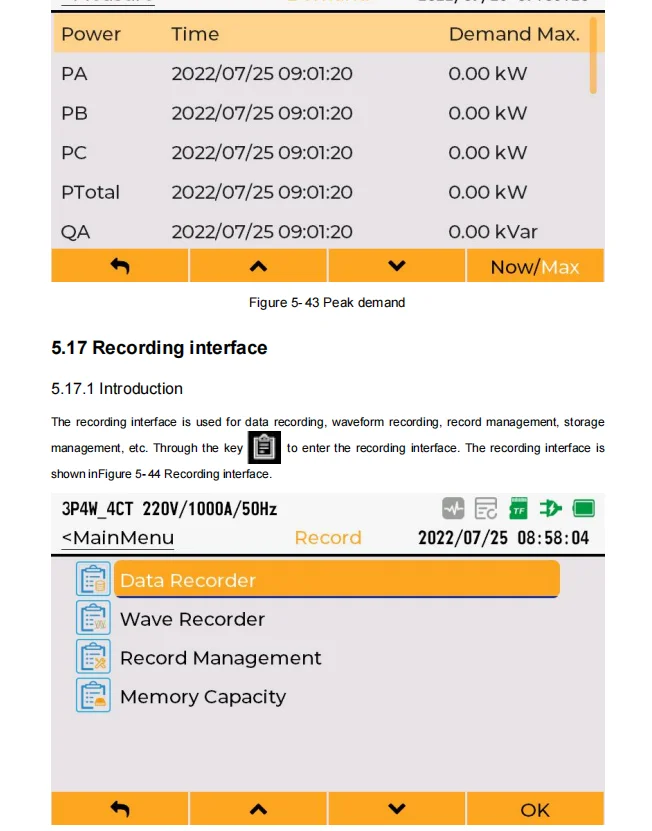Screen dimensions: 652x831
Task: Click the orange scrollbar in demand table
Action: point(593,55)
